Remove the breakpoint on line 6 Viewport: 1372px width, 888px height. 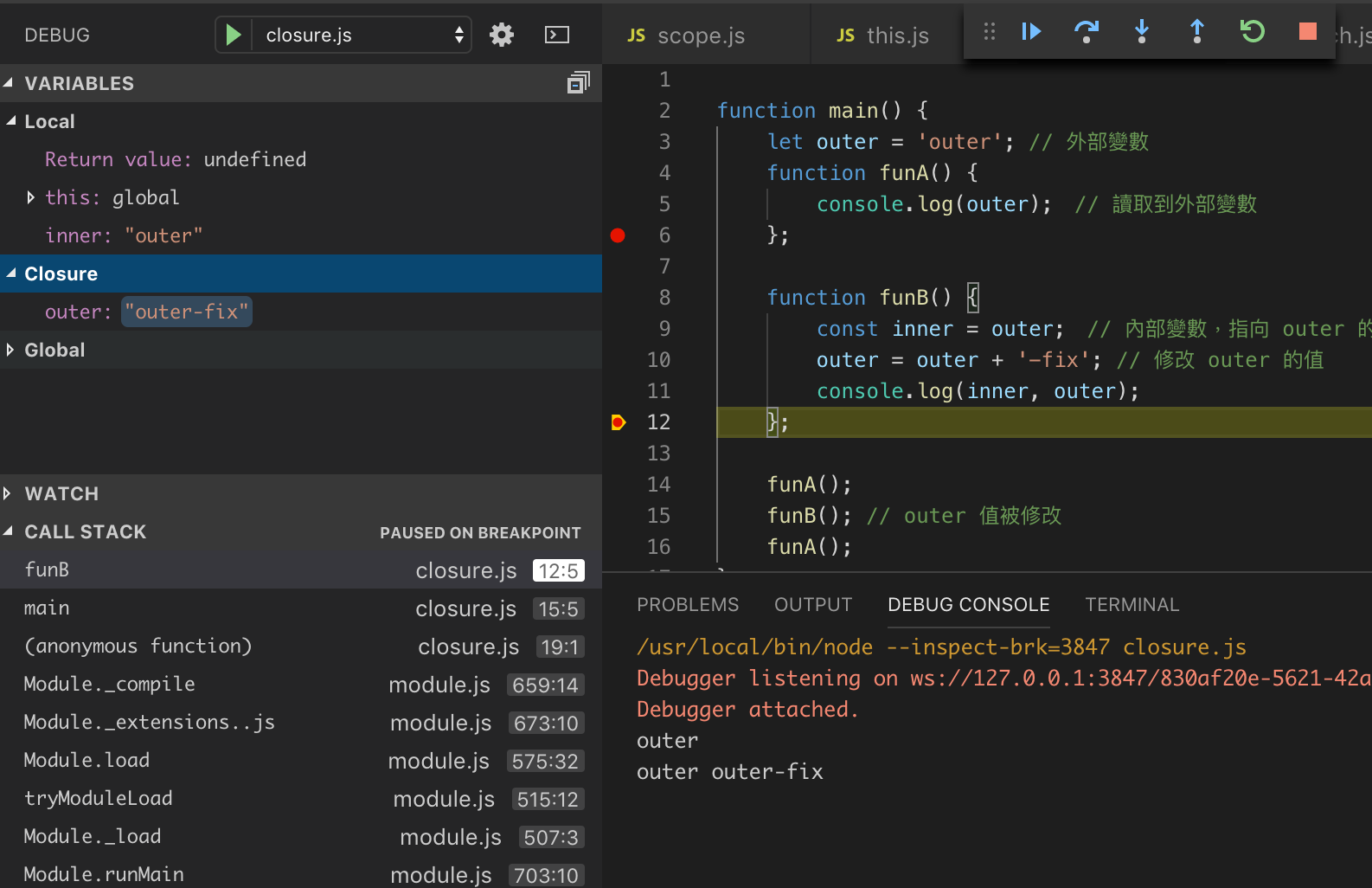(618, 235)
